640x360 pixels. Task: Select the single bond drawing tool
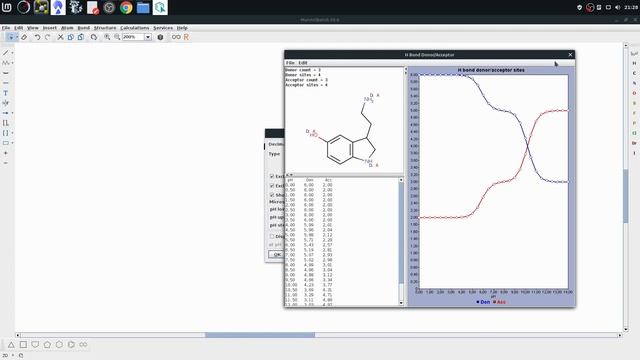5,53
